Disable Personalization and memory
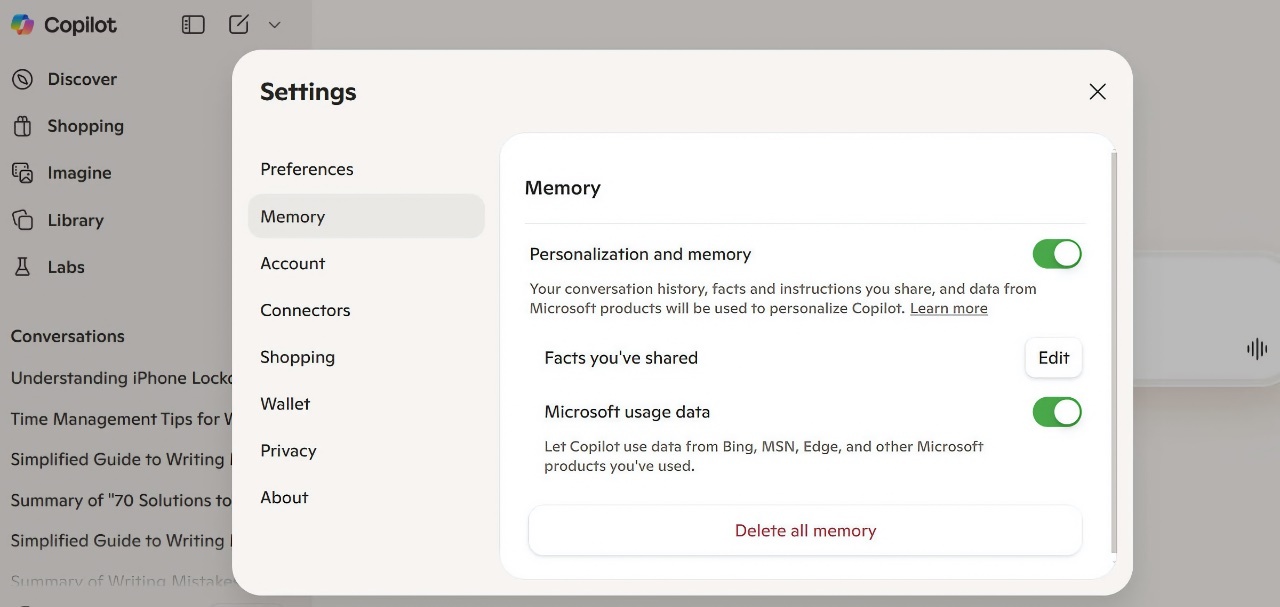 pyautogui.click(x=1057, y=254)
